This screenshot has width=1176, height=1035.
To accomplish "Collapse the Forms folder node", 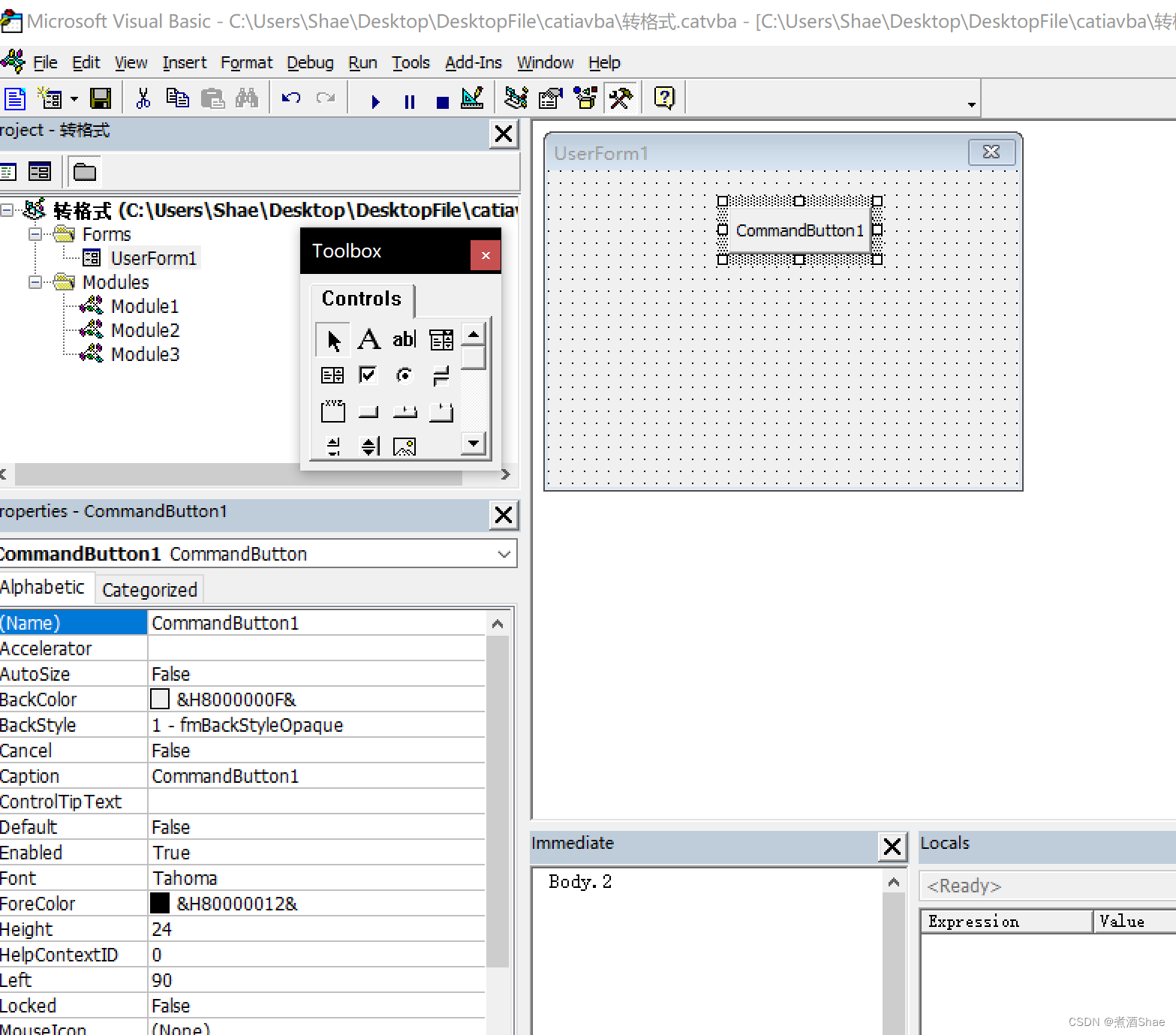I will click(35, 234).
